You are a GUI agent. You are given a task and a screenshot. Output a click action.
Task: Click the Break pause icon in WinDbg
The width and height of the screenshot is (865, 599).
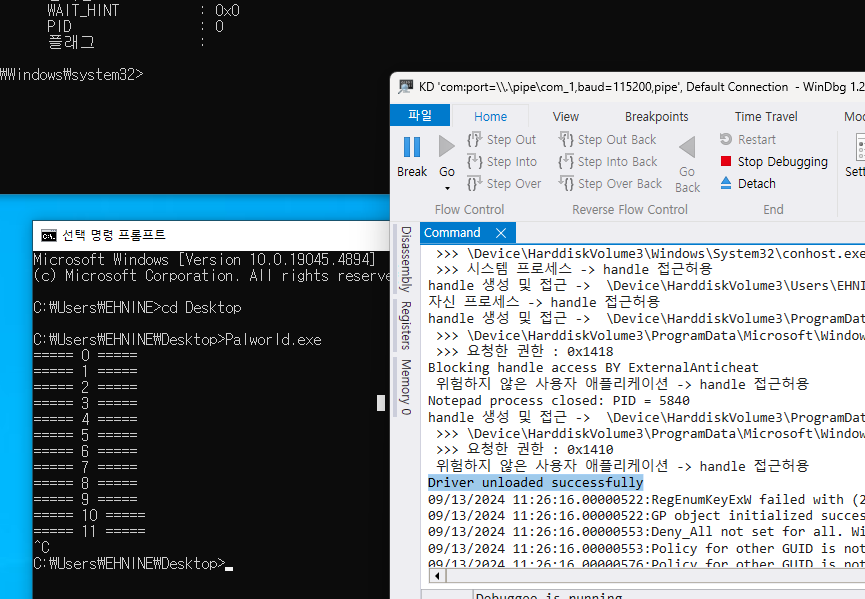[412, 147]
